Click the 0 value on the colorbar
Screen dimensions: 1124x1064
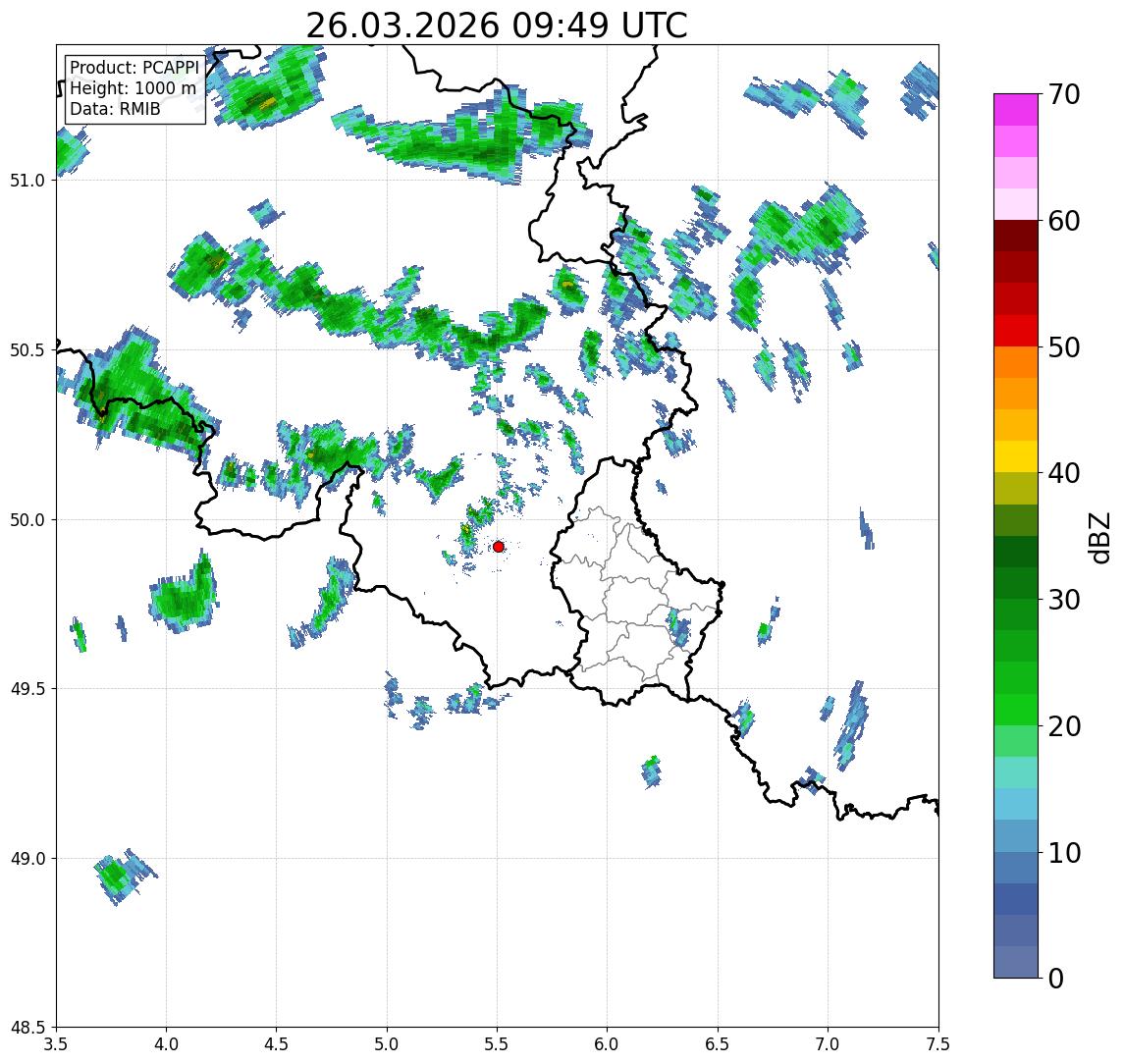(1056, 978)
